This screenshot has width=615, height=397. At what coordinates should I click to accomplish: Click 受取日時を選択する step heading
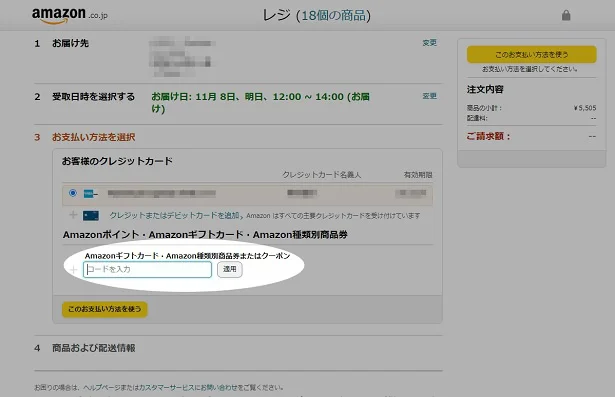point(93,97)
